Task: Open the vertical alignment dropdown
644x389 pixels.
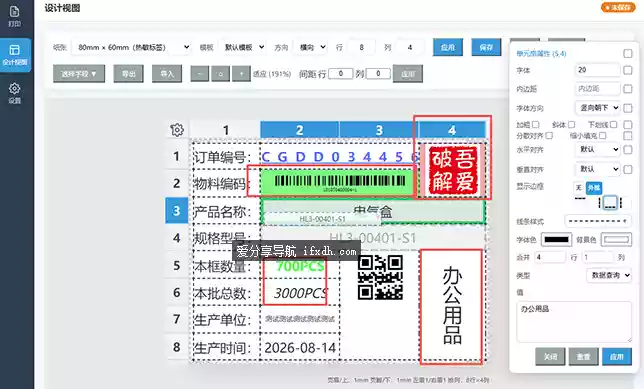Action: (x=598, y=169)
